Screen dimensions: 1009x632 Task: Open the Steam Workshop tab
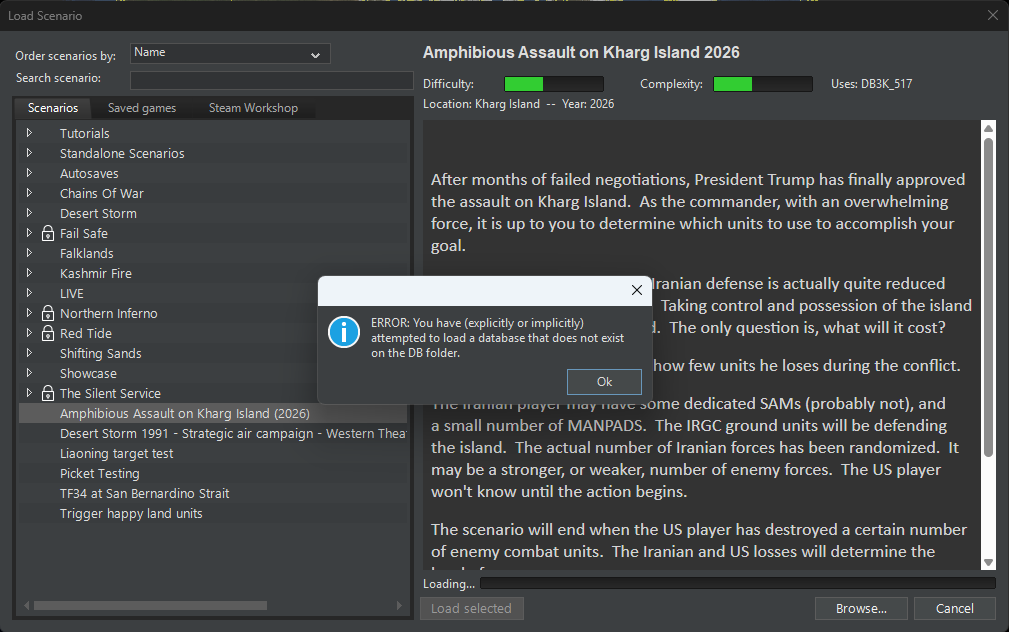253,108
